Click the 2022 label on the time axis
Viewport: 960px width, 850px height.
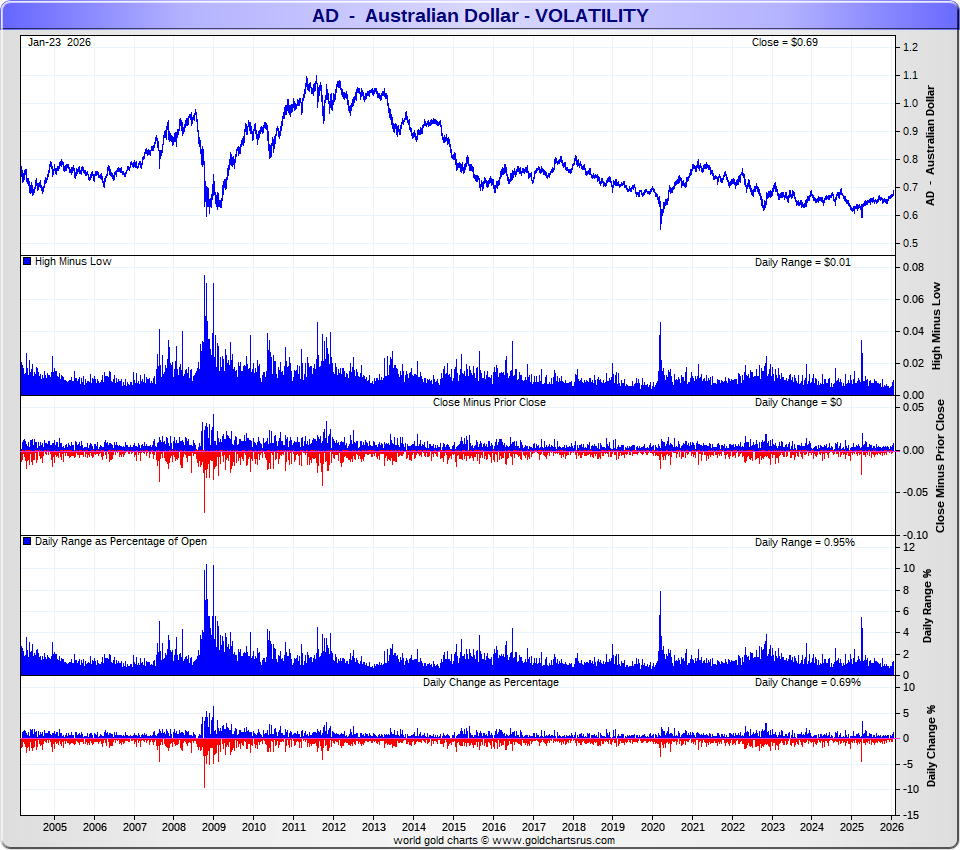(733, 827)
